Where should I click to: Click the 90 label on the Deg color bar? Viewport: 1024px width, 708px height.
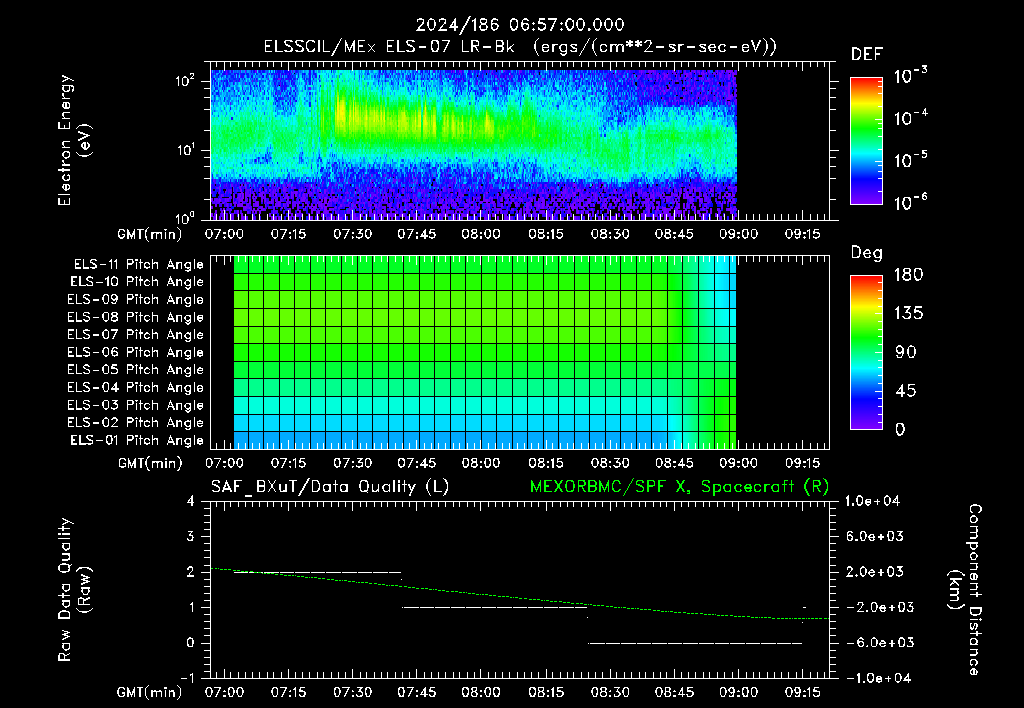[906, 353]
